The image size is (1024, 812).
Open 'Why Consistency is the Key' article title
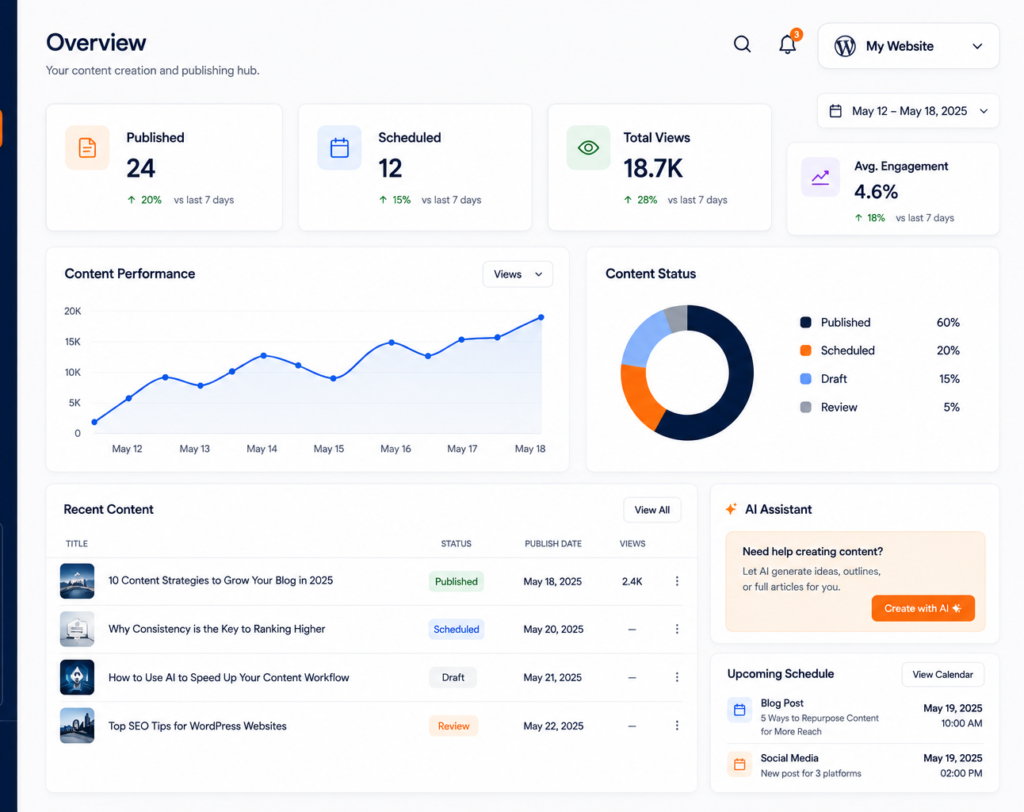(x=217, y=629)
